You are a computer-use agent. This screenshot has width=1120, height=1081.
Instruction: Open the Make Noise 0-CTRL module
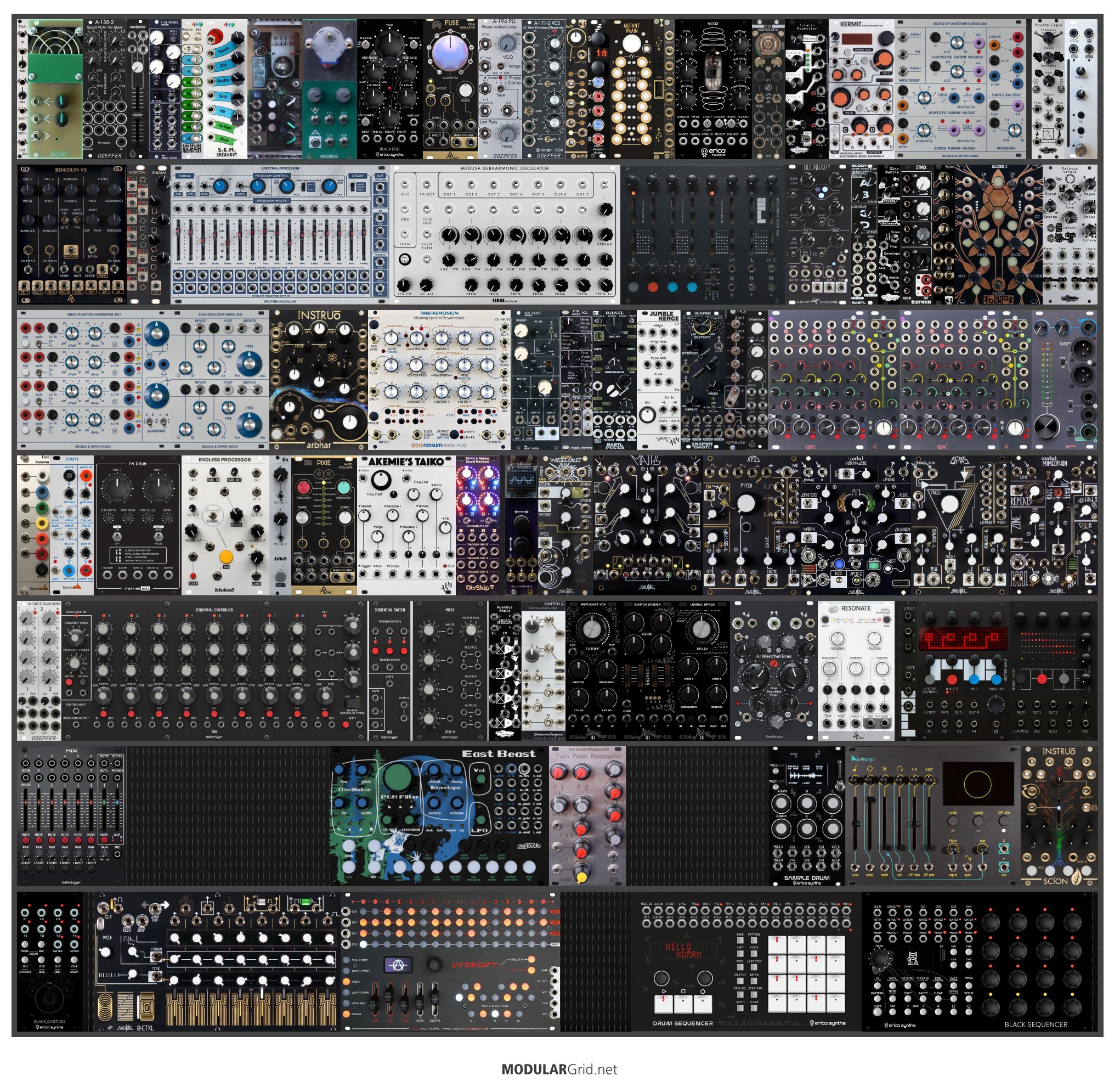click(218, 961)
